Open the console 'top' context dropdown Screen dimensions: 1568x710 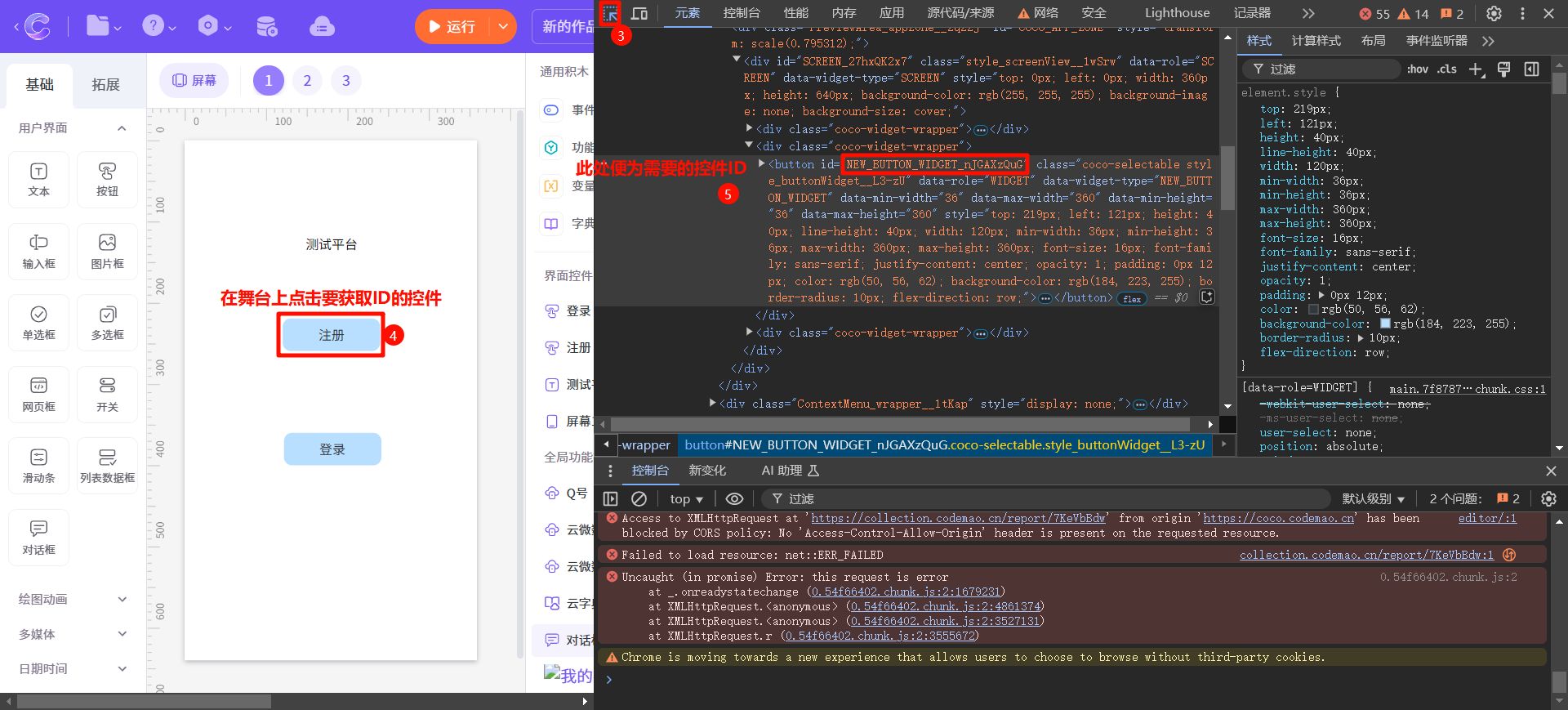point(686,498)
